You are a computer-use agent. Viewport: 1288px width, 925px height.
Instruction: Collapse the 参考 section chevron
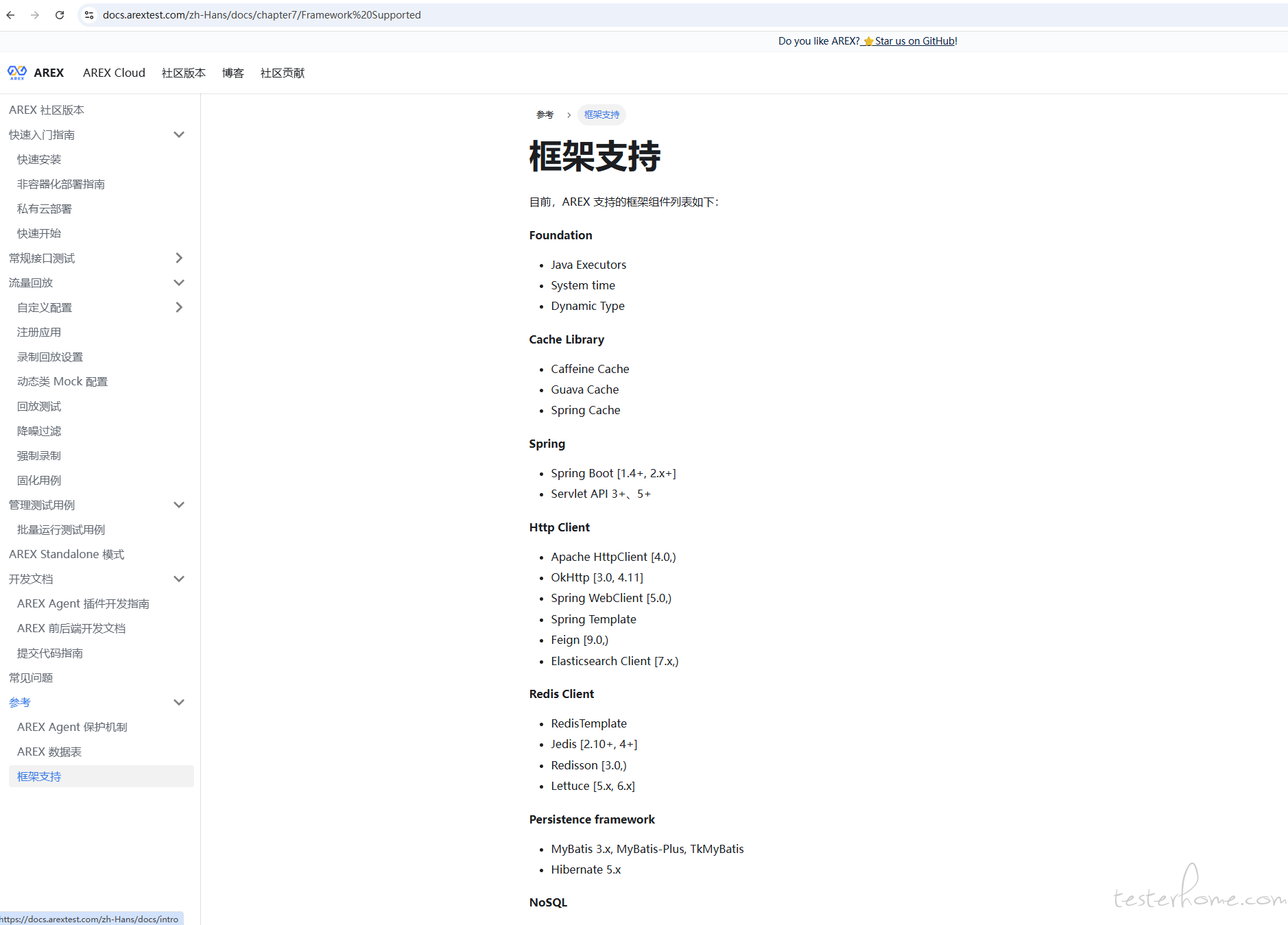(x=179, y=702)
